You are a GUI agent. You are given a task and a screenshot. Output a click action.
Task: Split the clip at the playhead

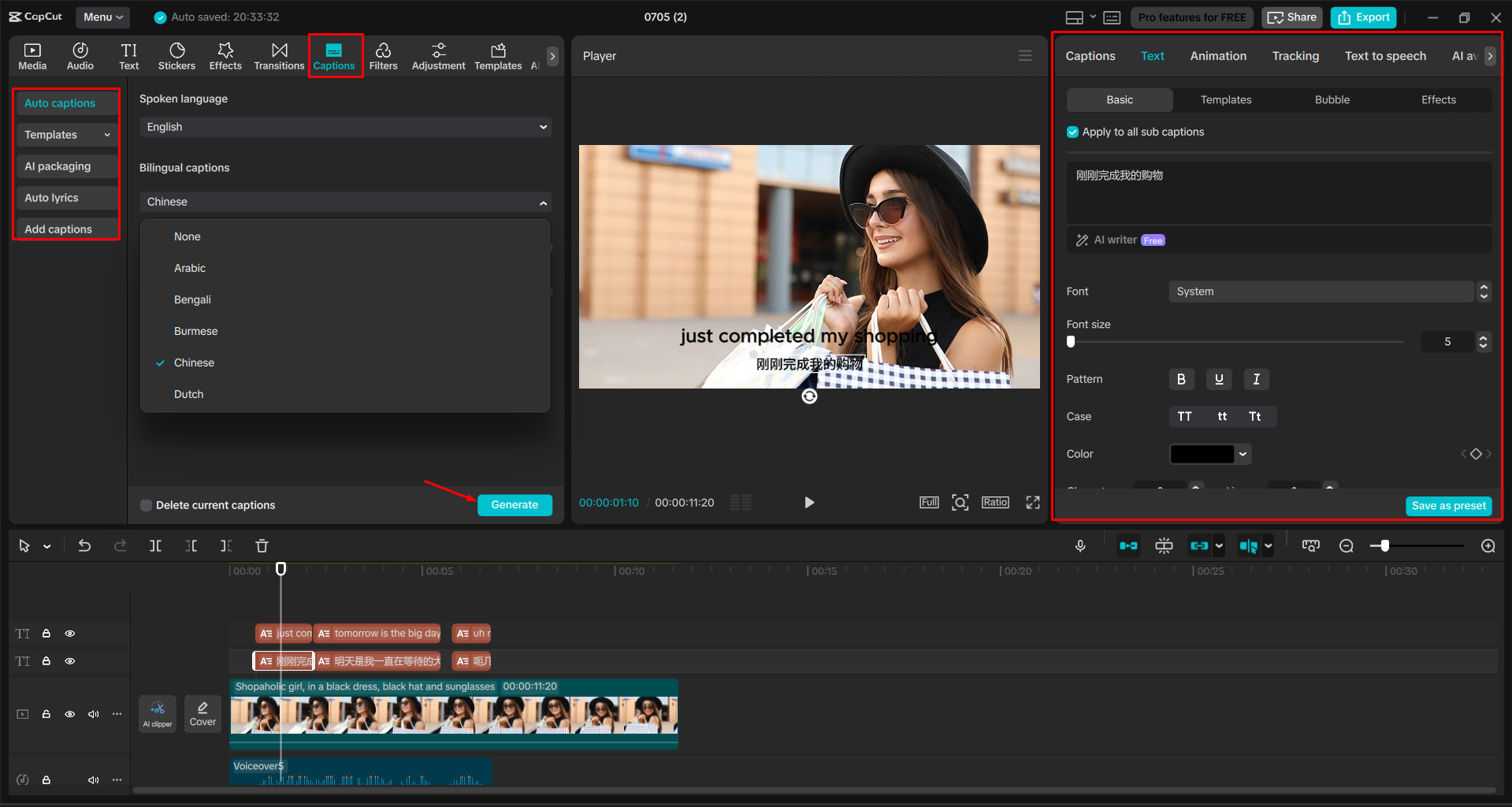pos(155,545)
